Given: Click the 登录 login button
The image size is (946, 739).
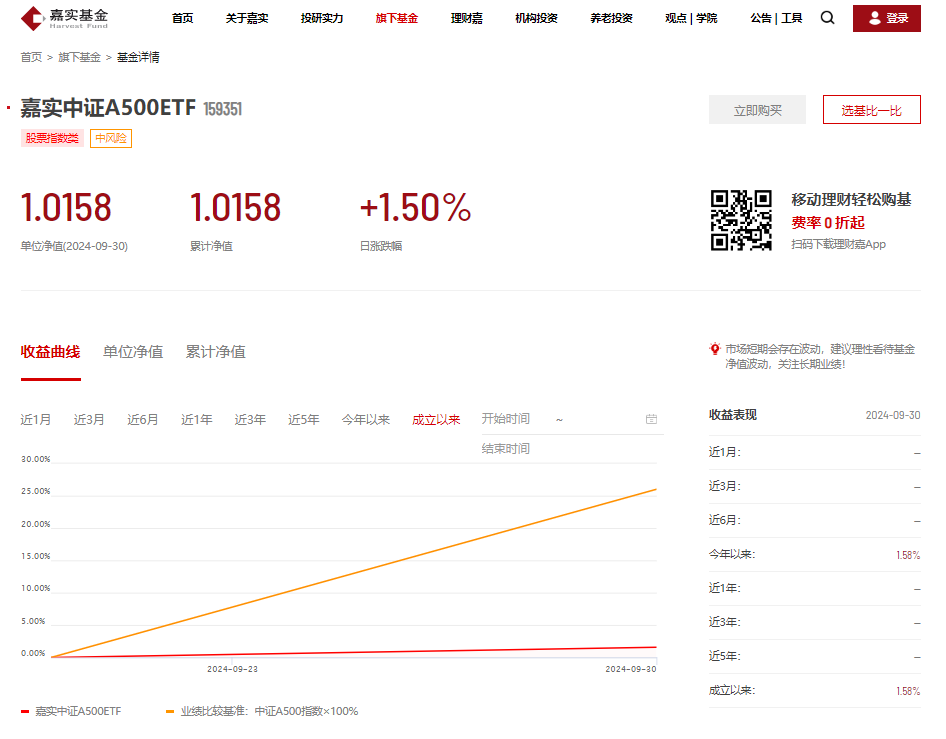Looking at the screenshot, I should (886, 18).
